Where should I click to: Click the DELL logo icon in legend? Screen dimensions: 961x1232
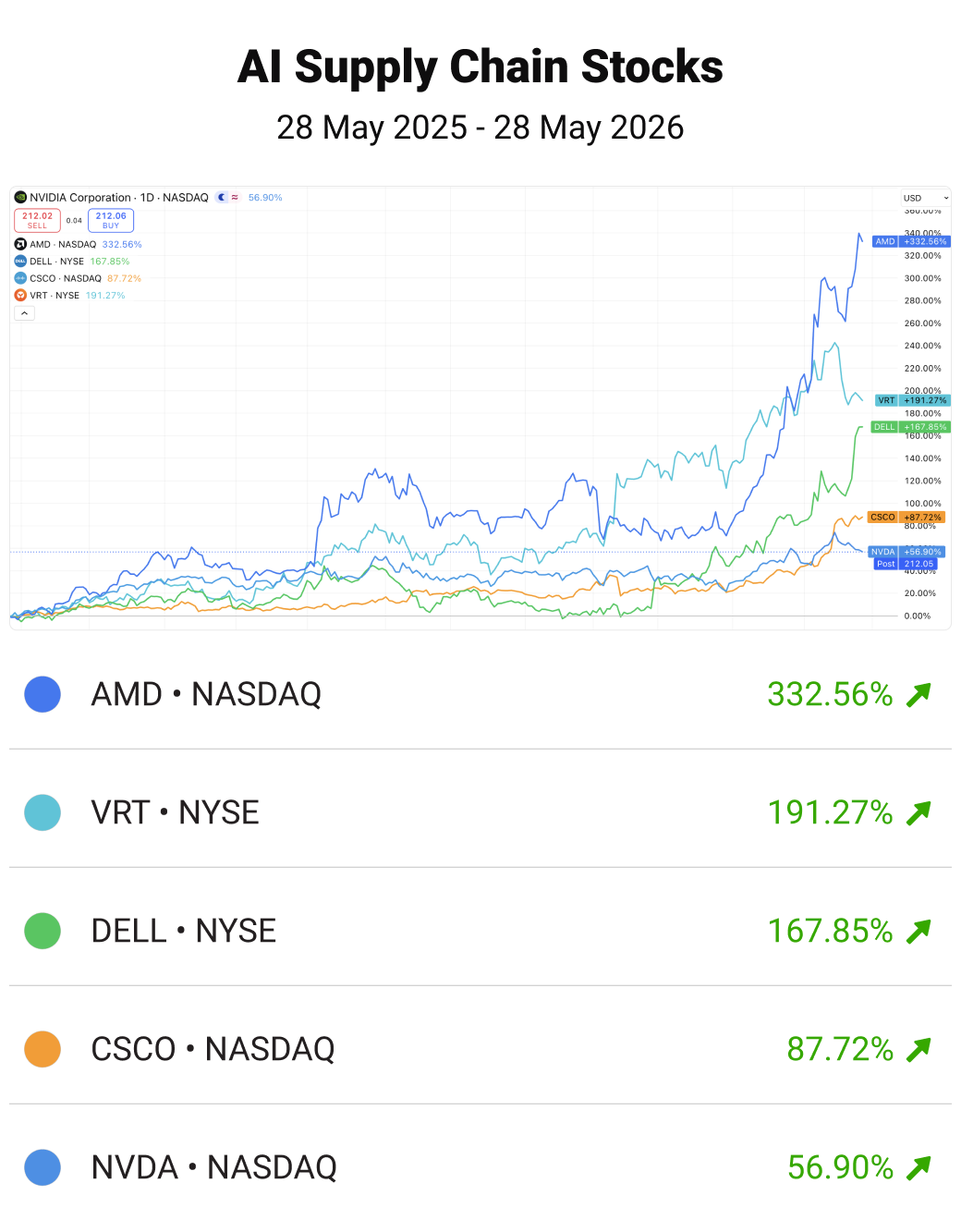click(x=20, y=262)
